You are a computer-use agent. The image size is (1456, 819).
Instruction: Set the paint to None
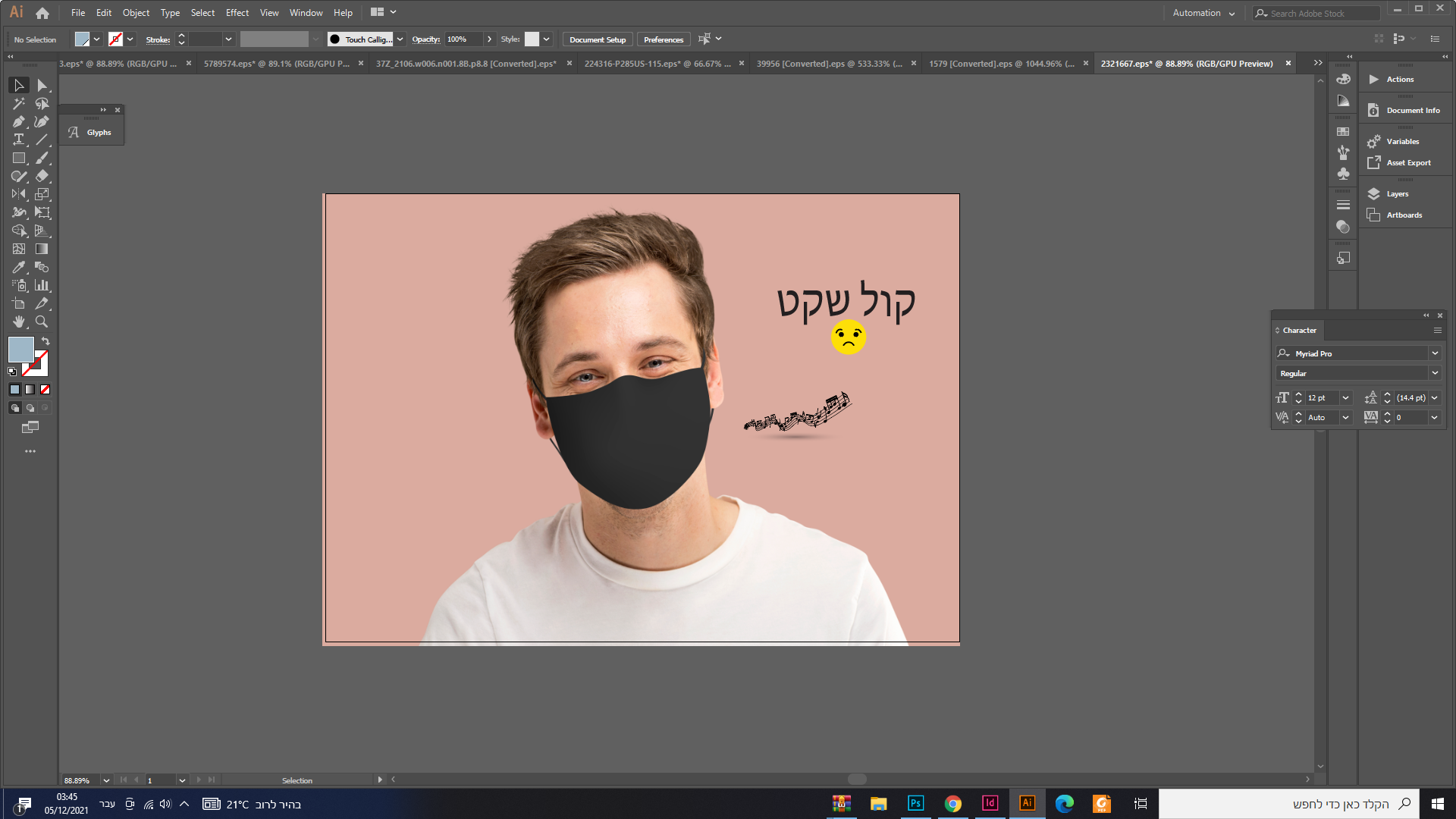point(45,390)
